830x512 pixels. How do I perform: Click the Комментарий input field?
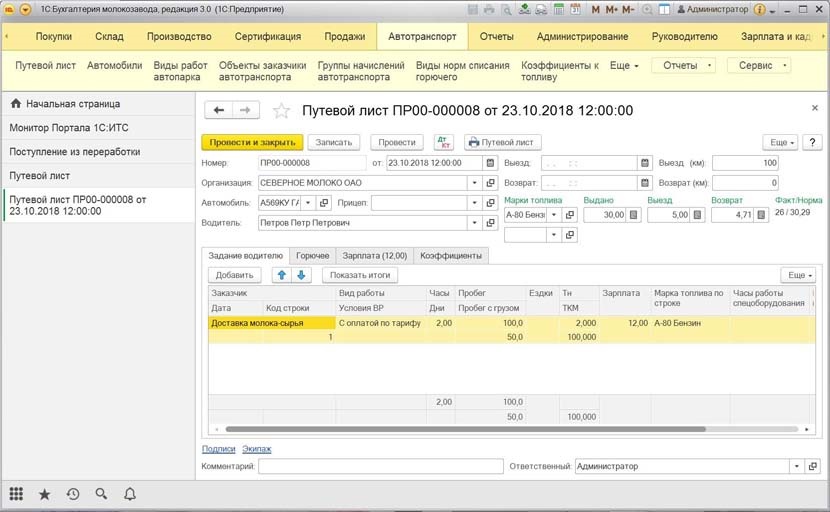click(x=381, y=466)
